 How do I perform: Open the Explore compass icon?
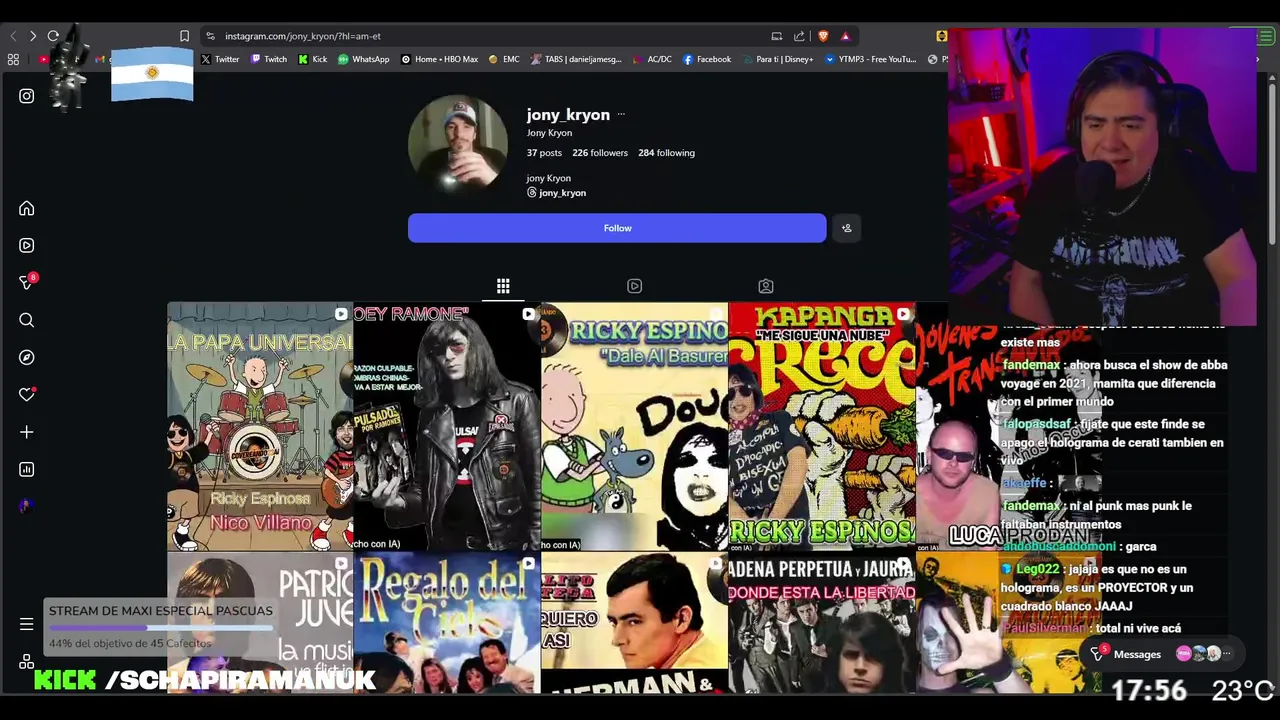[27, 357]
